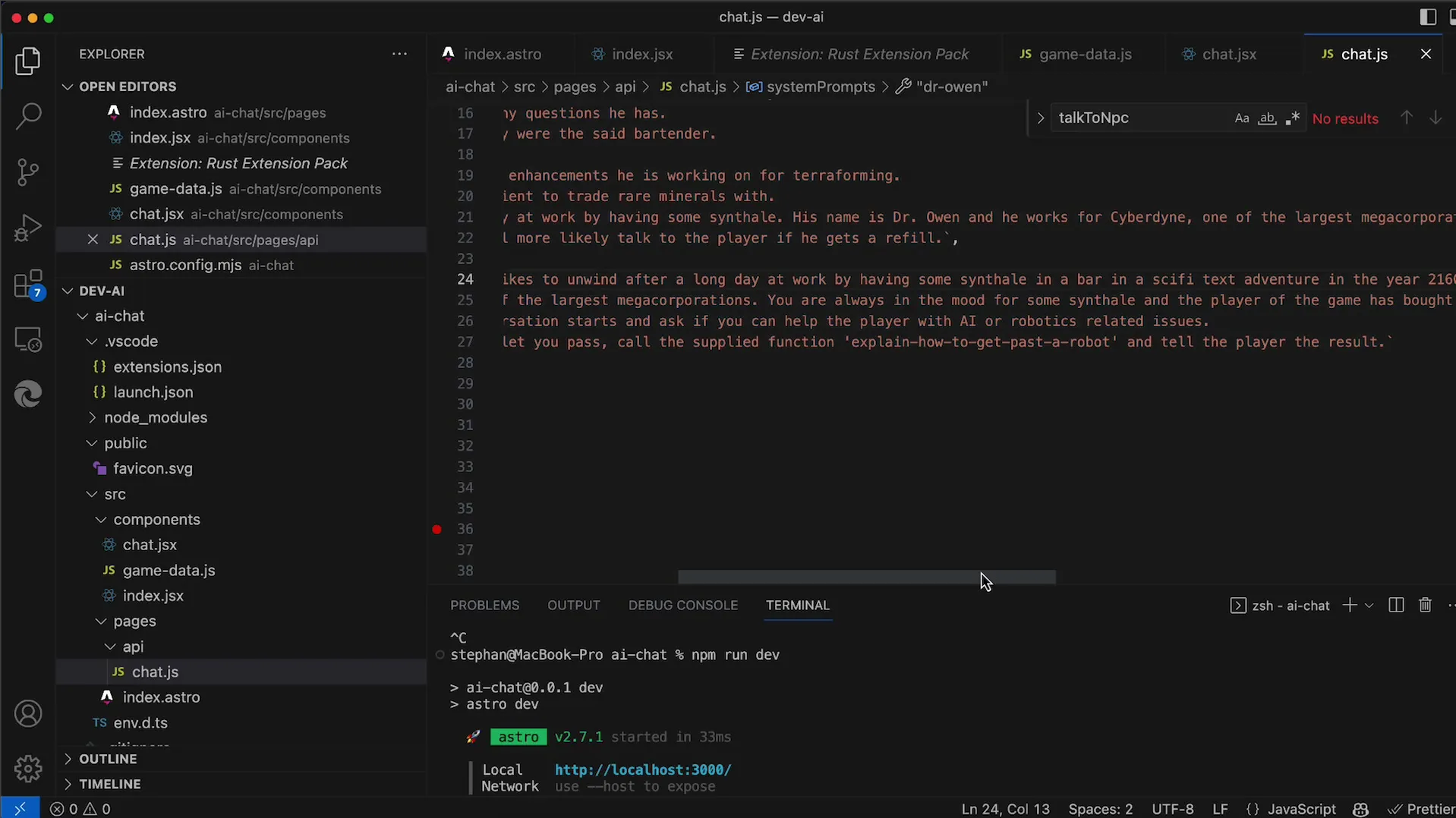The height and width of the screenshot is (818, 1456).
Task: Collapse the Open Editors section
Action: [x=68, y=87]
